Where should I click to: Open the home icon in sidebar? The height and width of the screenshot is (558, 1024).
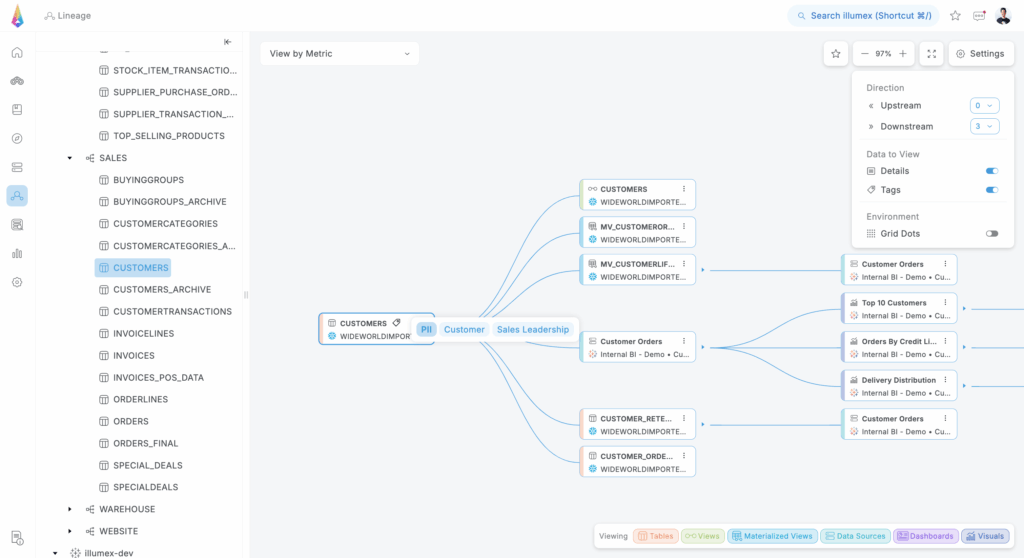[x=17, y=52]
